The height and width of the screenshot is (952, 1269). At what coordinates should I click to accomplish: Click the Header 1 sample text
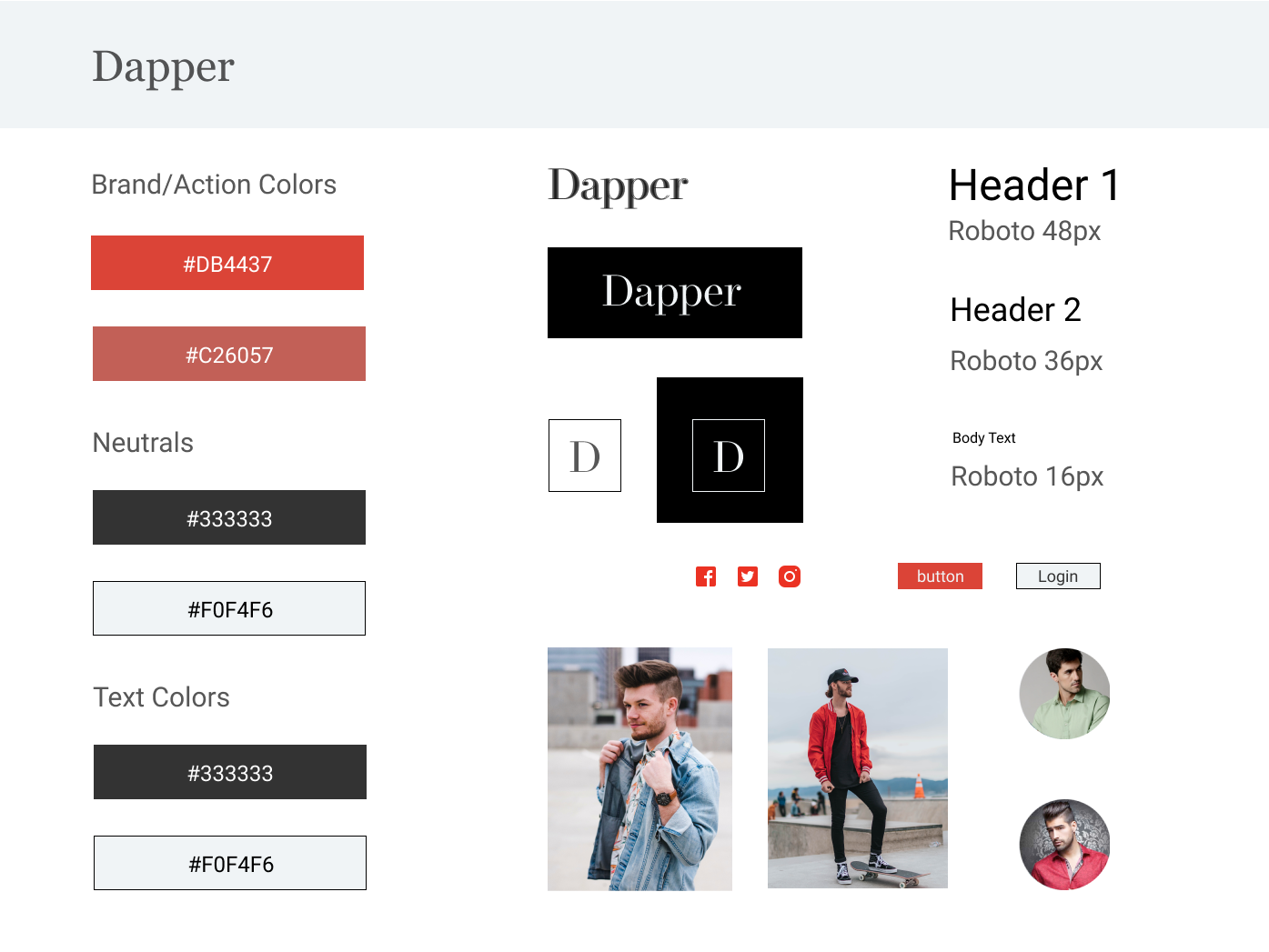1034,185
